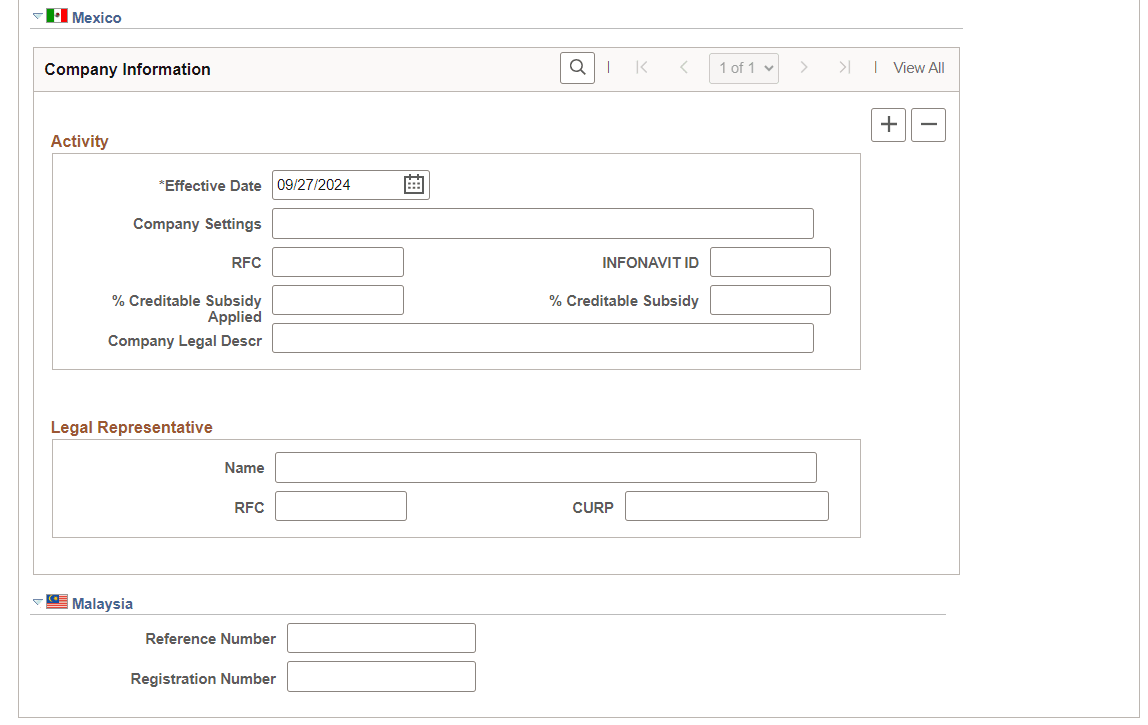Jump to the first record arrow
The width and height of the screenshot is (1148, 725).
point(641,67)
